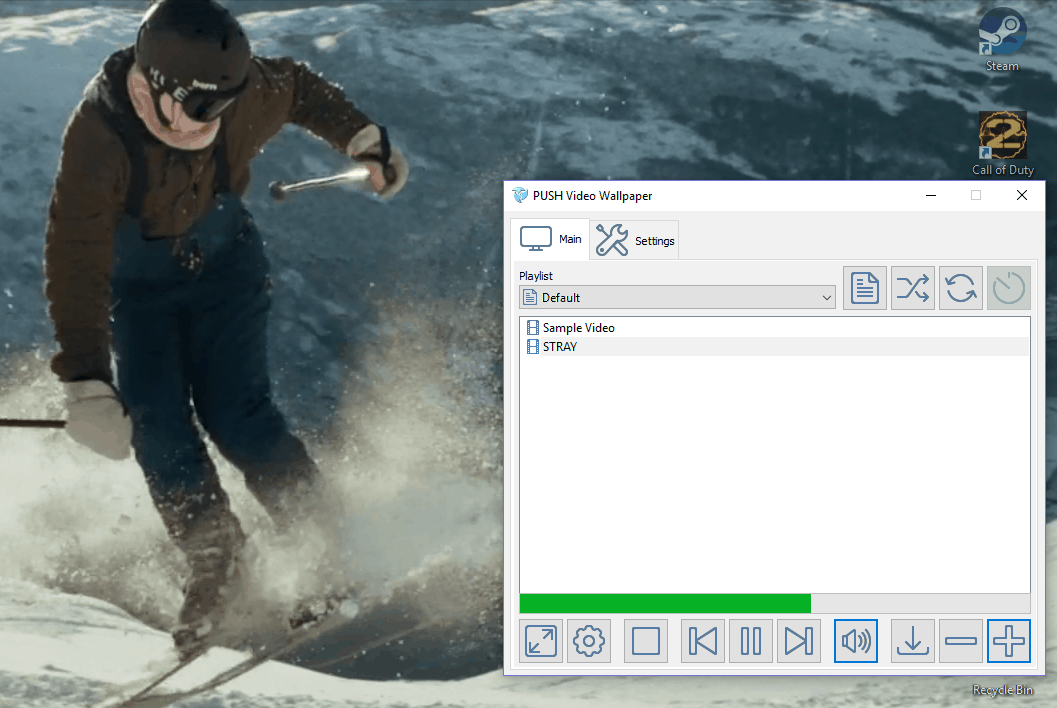Remove video using the minus icon
The image size is (1057, 708).
[x=961, y=641]
